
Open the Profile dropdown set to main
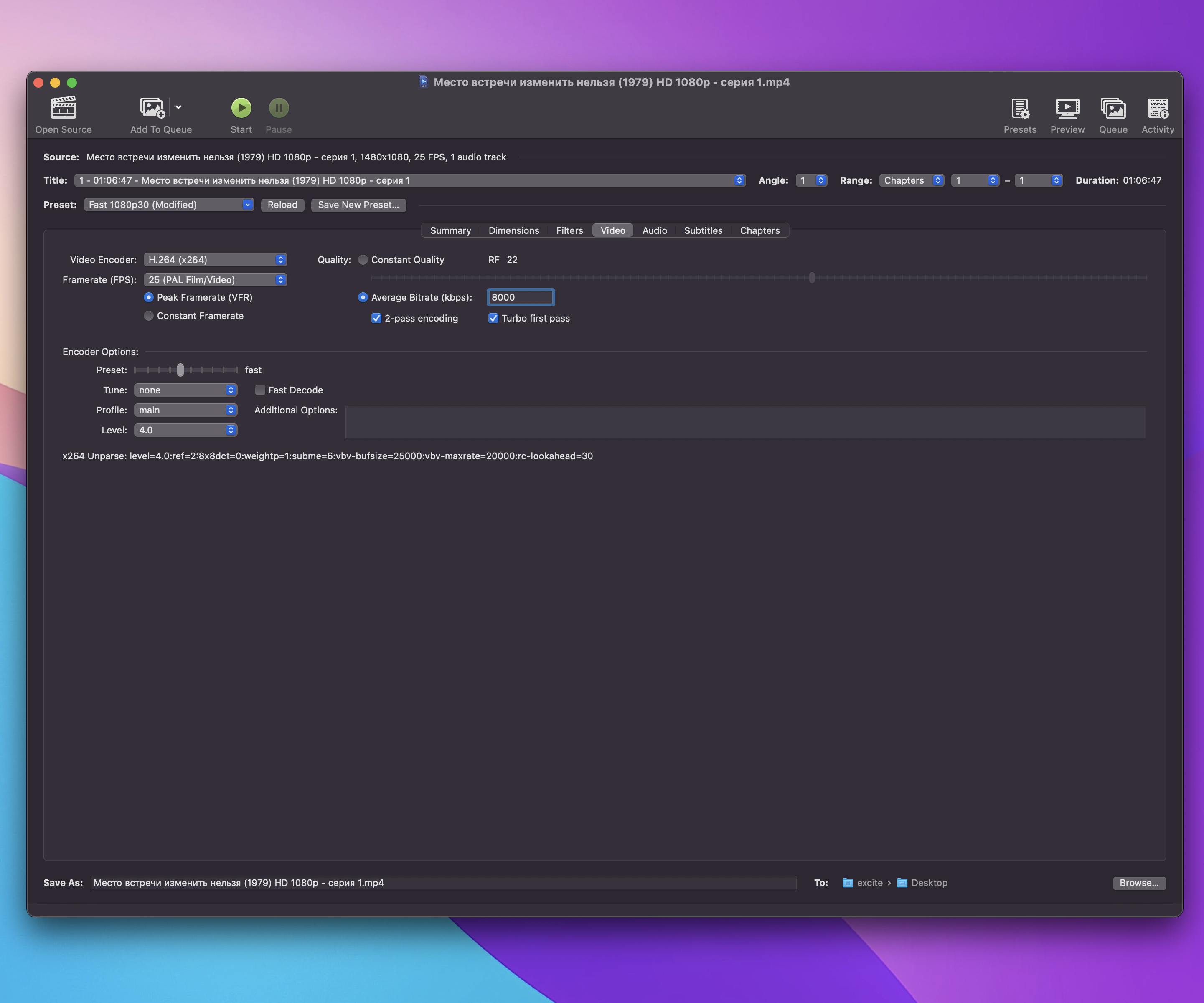(185, 410)
